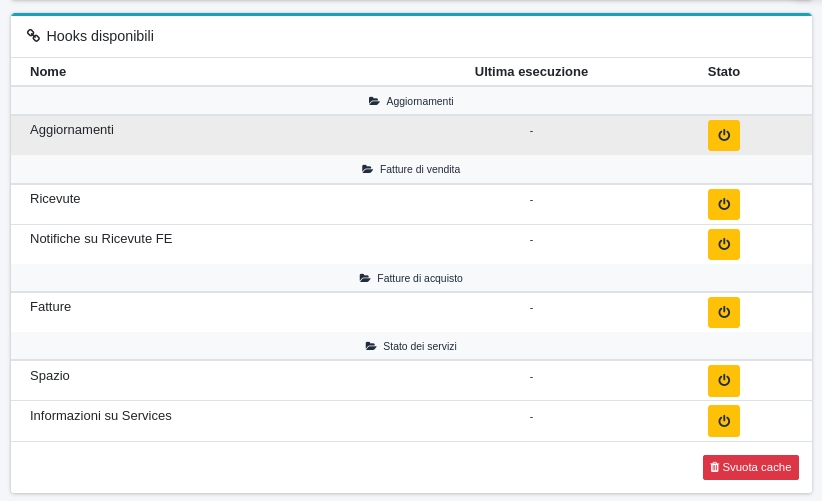Screen dimensions: 822x501
Task: Click folder icon next to Stato dei servizi
Action: pyautogui.click(x=371, y=346)
